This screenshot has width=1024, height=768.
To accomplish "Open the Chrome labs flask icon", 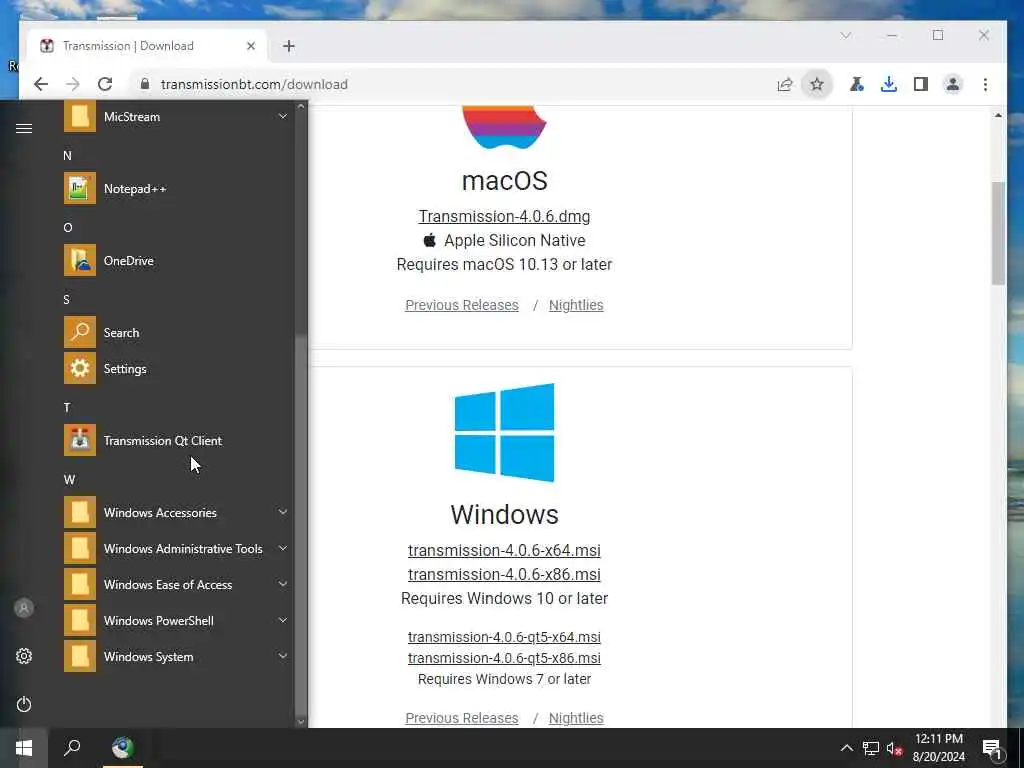I will [x=856, y=84].
